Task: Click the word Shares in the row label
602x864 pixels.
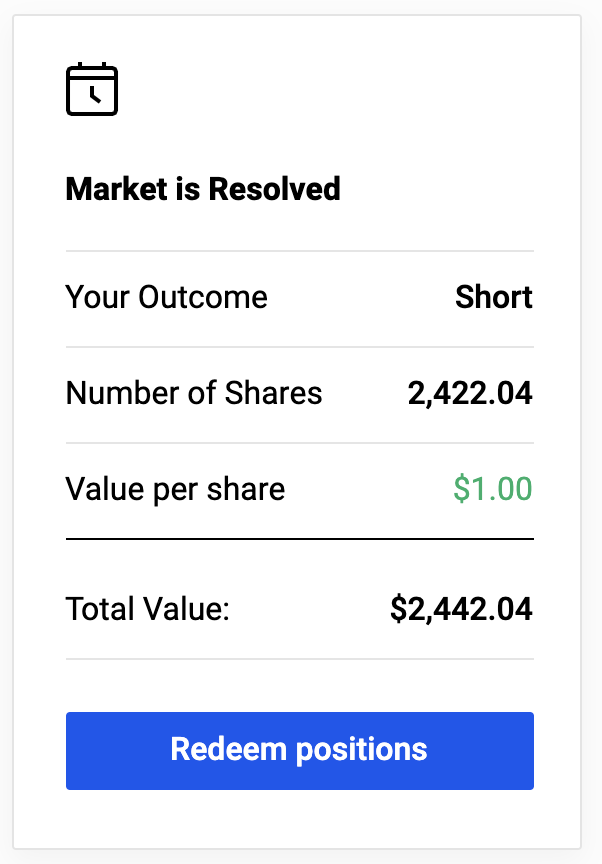Action: (x=274, y=393)
